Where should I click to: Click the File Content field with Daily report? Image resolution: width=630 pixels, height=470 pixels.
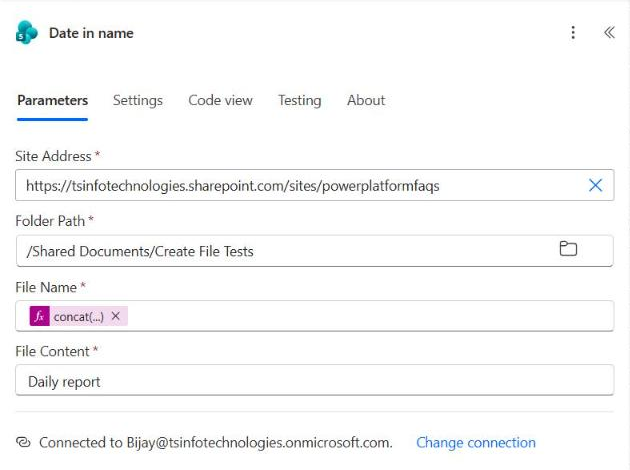pyautogui.click(x=315, y=380)
